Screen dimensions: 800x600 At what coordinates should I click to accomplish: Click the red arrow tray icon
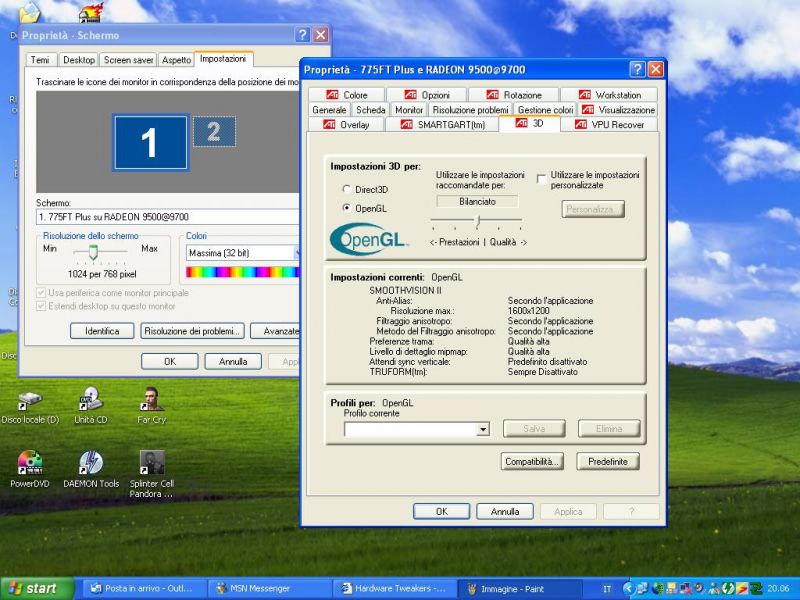pyautogui.click(x=741, y=589)
